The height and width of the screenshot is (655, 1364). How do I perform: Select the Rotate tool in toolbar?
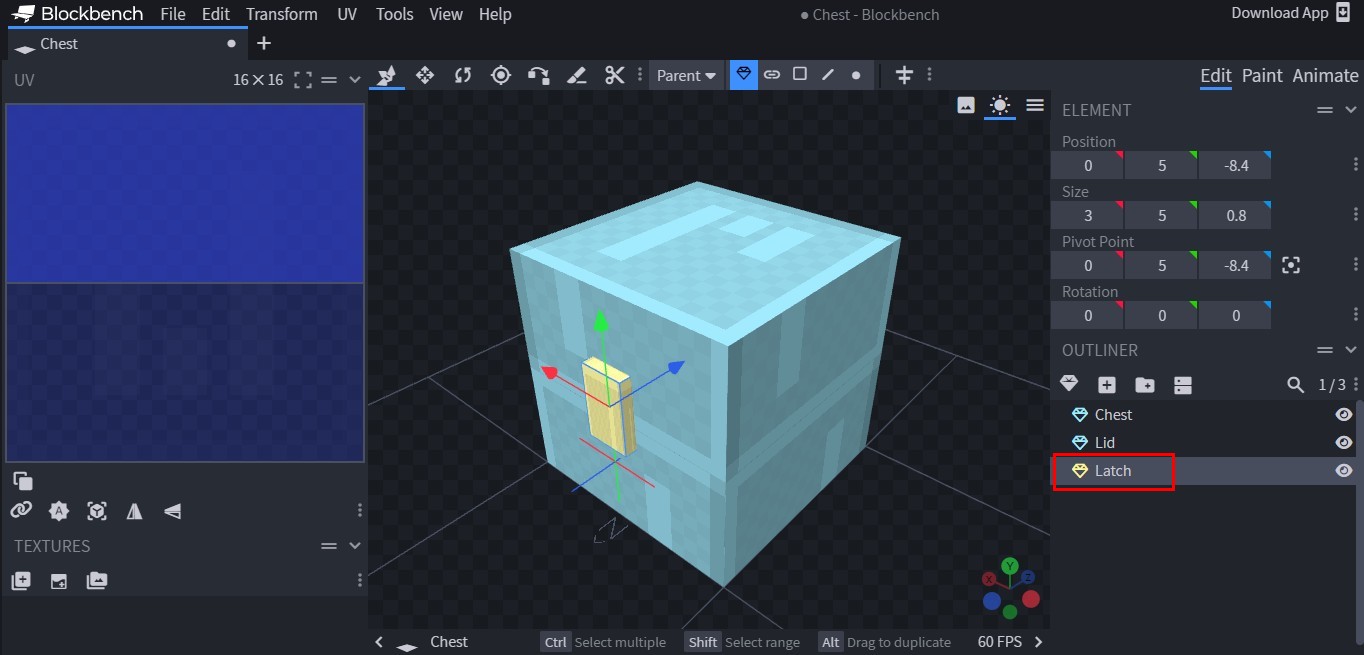coord(463,75)
